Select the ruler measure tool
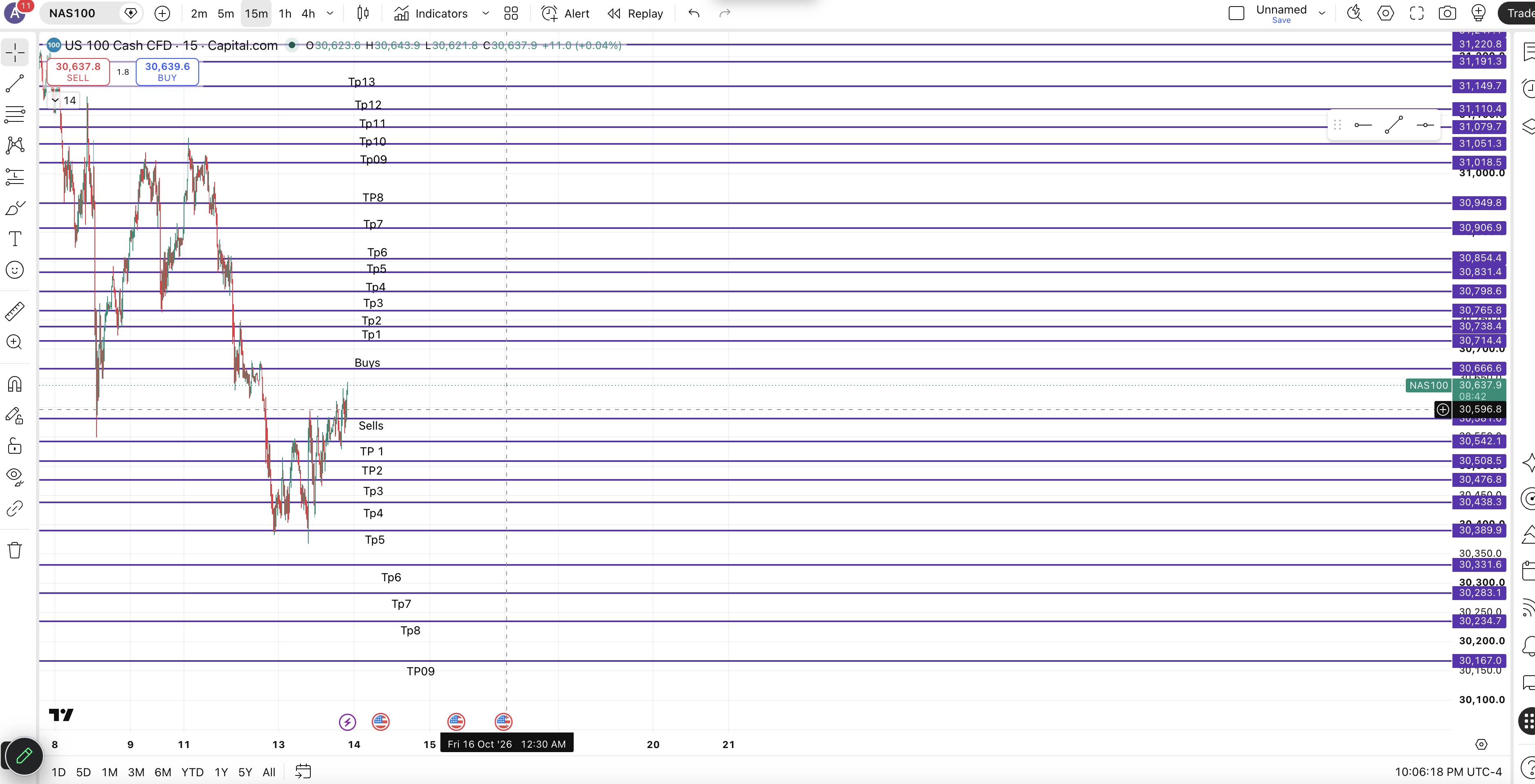 [15, 311]
